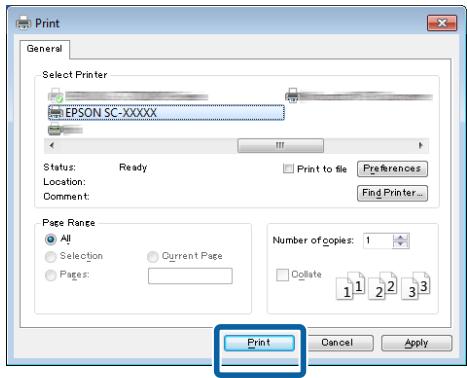Viewport: 467px width, 378px height.
Task: Choose the Pages radio button
Action: [51, 275]
